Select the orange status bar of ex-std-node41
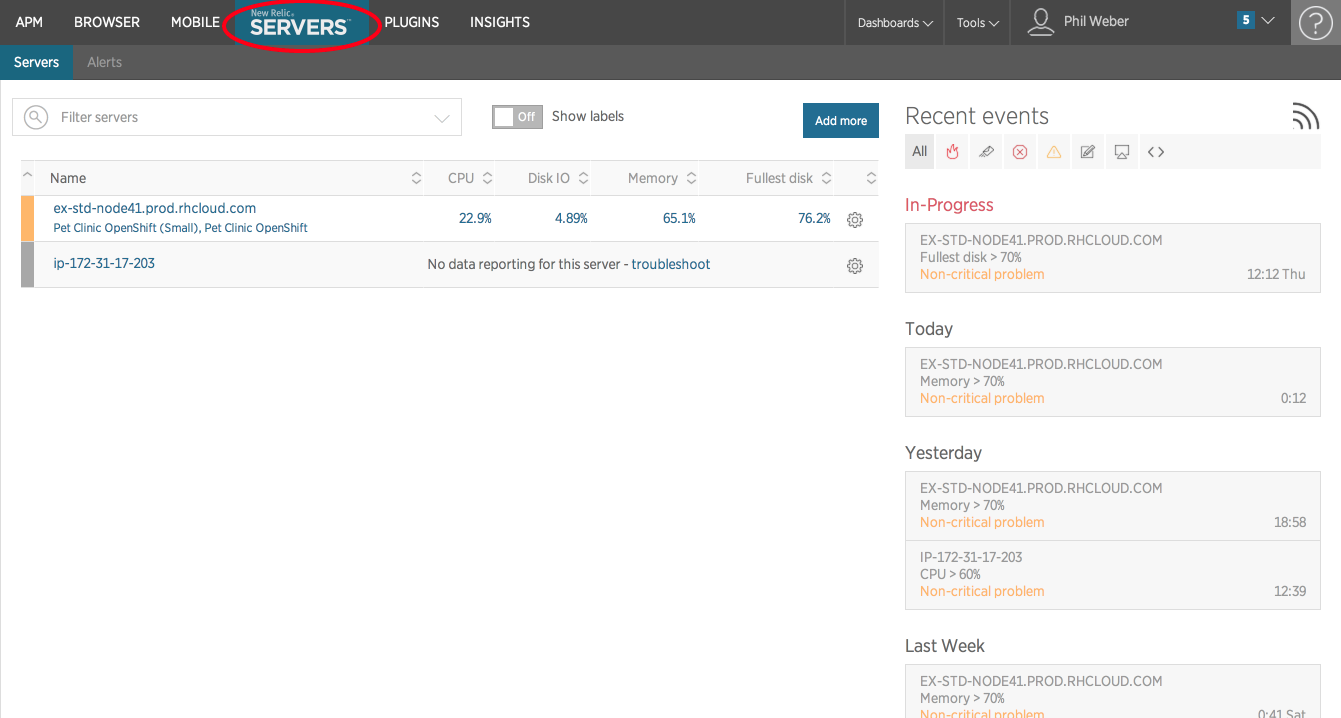Viewport: 1341px width, 718px height. click(27, 219)
